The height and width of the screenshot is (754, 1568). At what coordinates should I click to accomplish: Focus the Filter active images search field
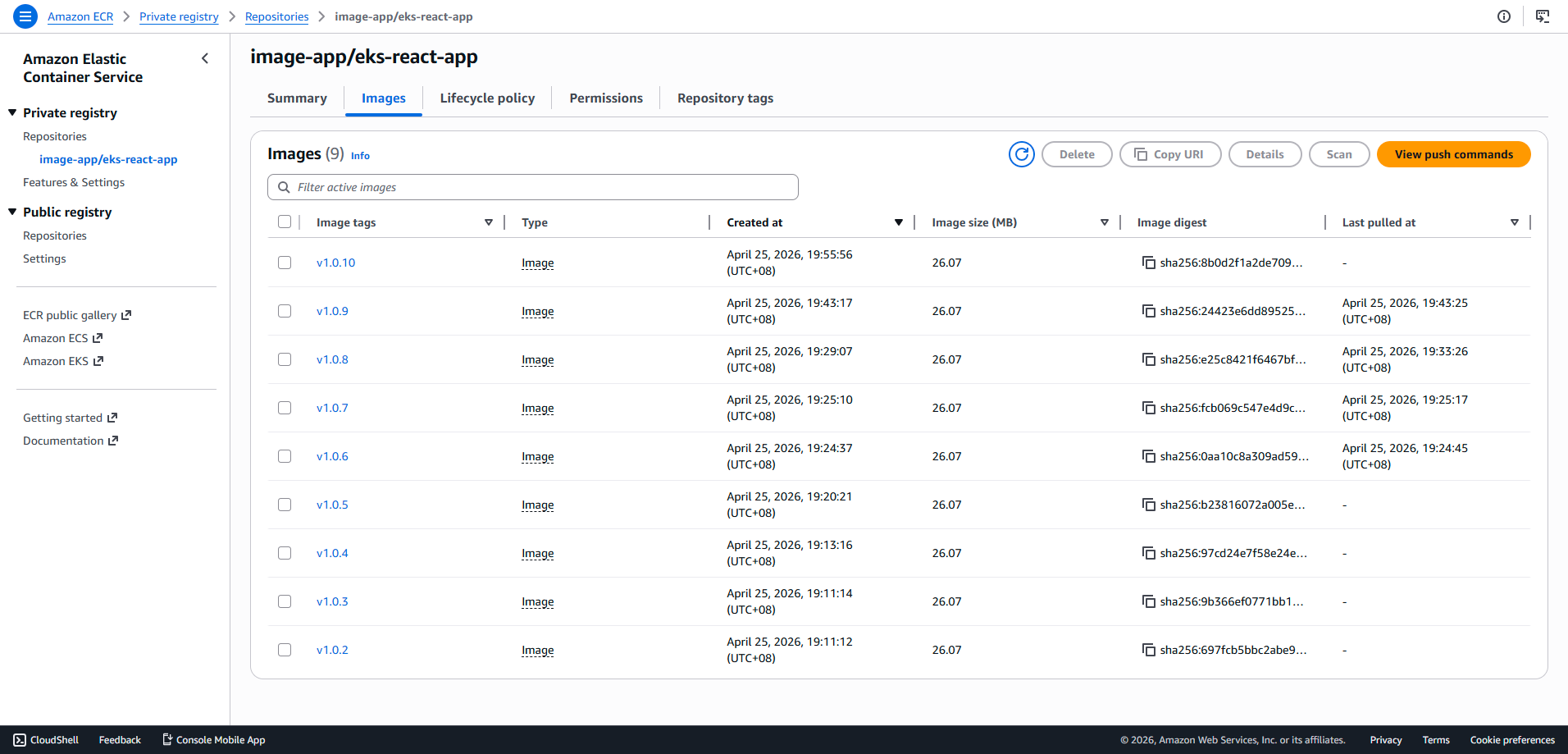(x=533, y=187)
